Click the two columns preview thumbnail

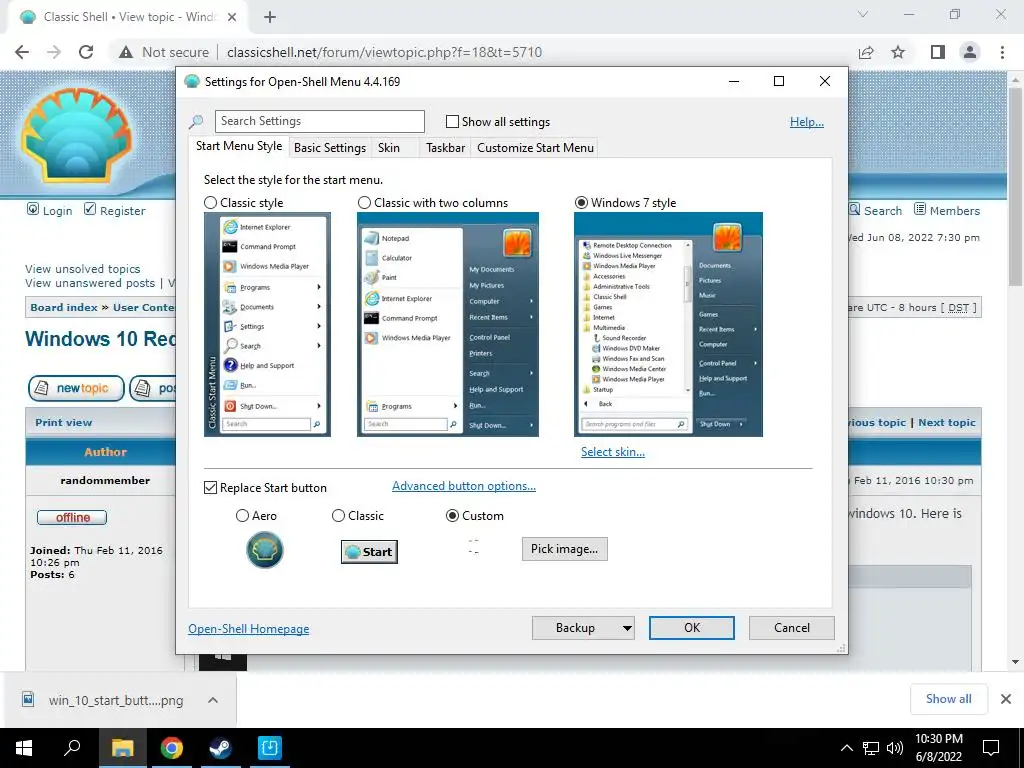click(x=448, y=325)
